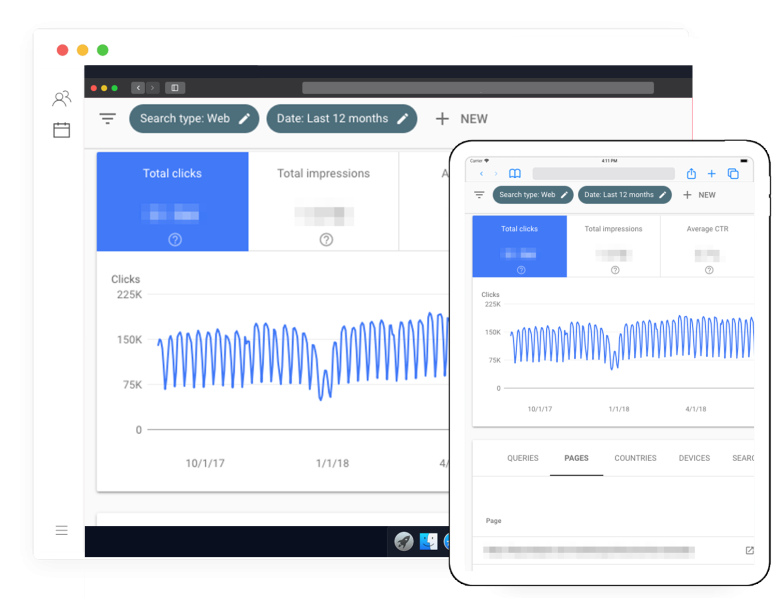Click the tablet '+ NEW' filter button

[699, 195]
